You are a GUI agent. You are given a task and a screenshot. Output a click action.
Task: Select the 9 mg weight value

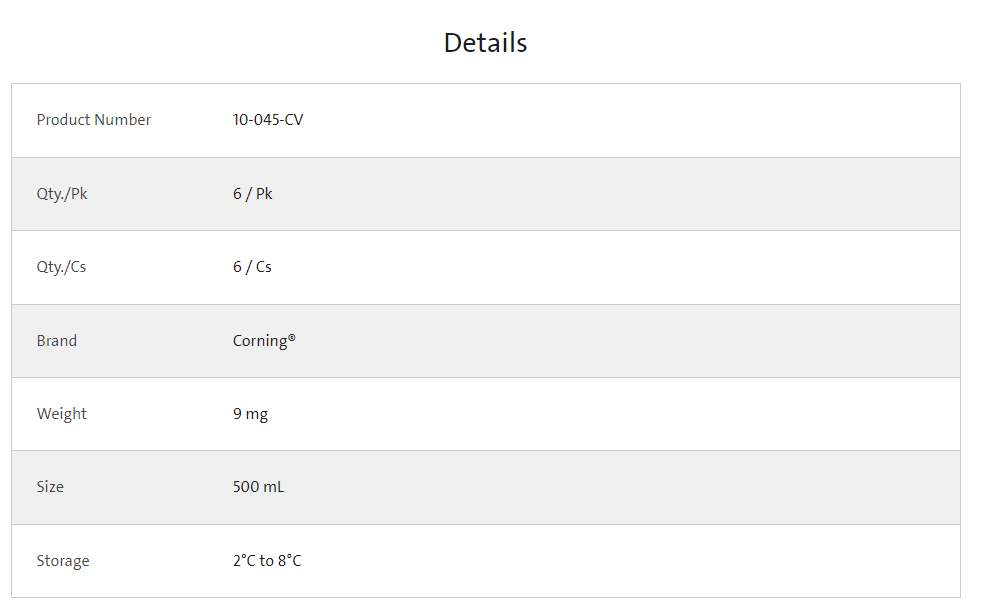(250, 414)
